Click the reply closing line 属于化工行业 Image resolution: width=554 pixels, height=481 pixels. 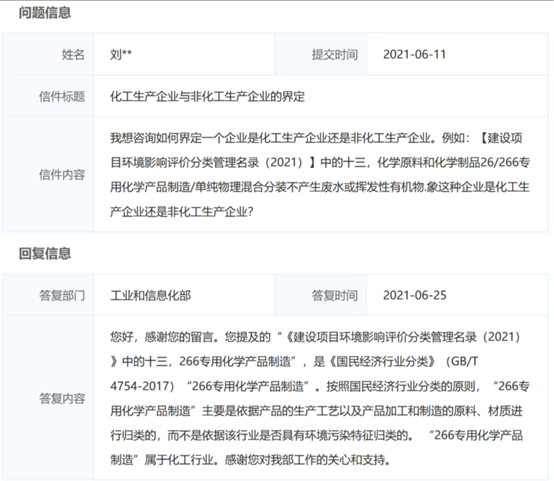[x=250, y=460]
